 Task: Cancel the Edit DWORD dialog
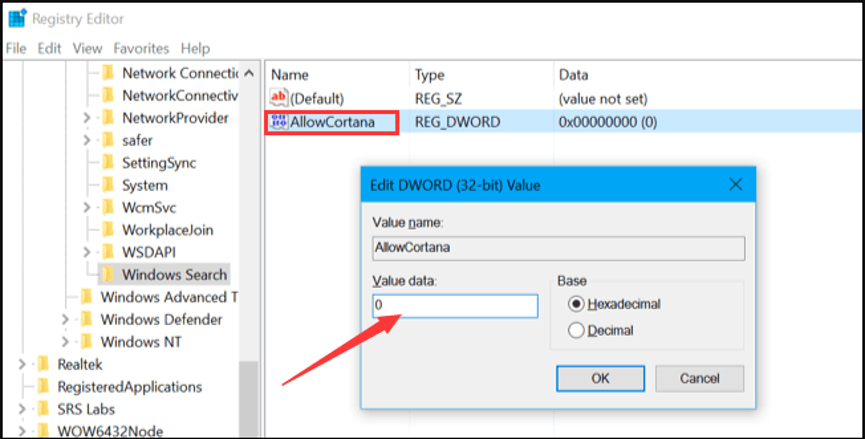click(699, 379)
